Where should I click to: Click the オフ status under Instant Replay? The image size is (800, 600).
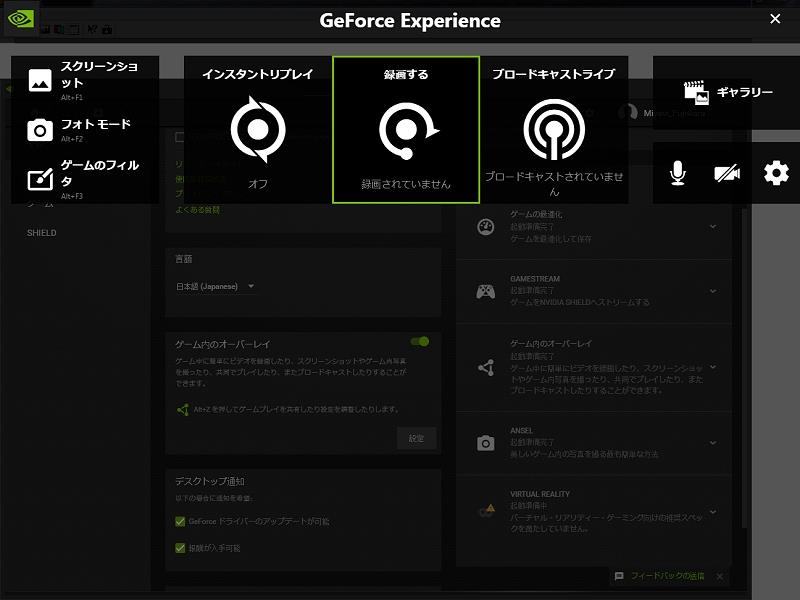tap(258, 184)
